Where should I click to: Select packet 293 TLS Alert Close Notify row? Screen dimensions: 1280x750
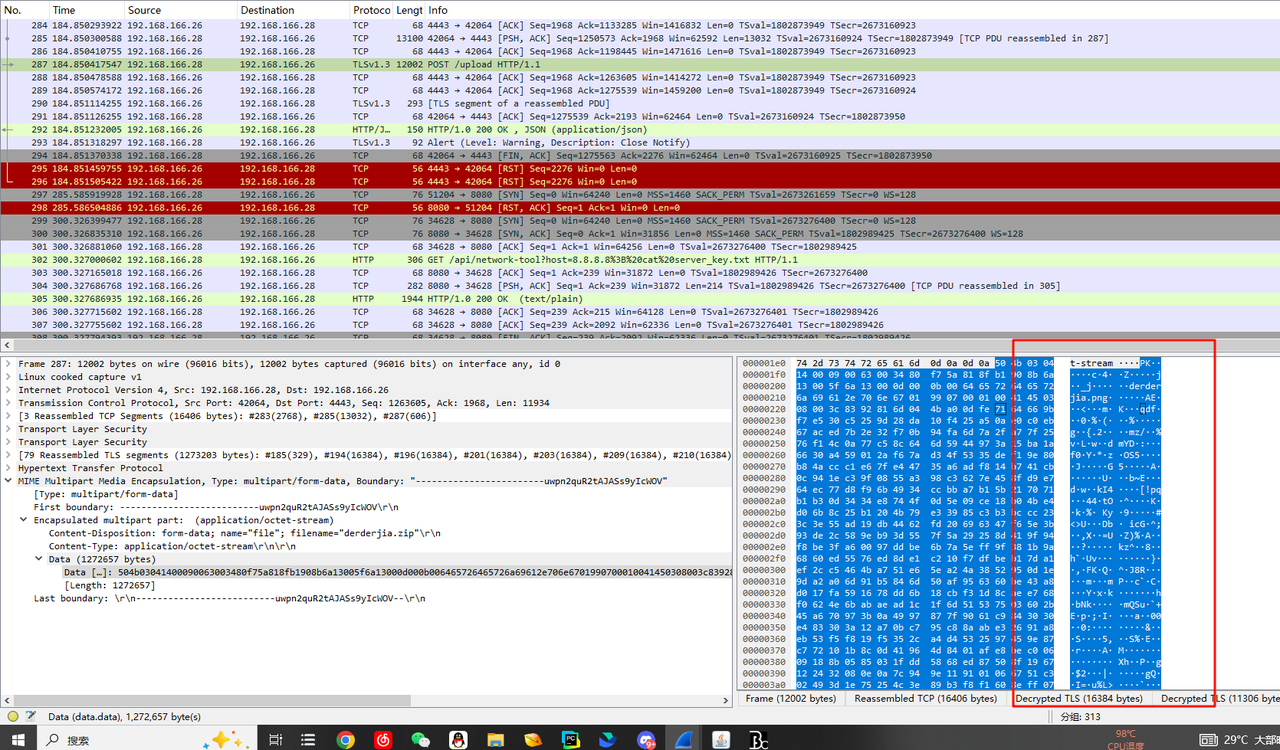pos(640,142)
